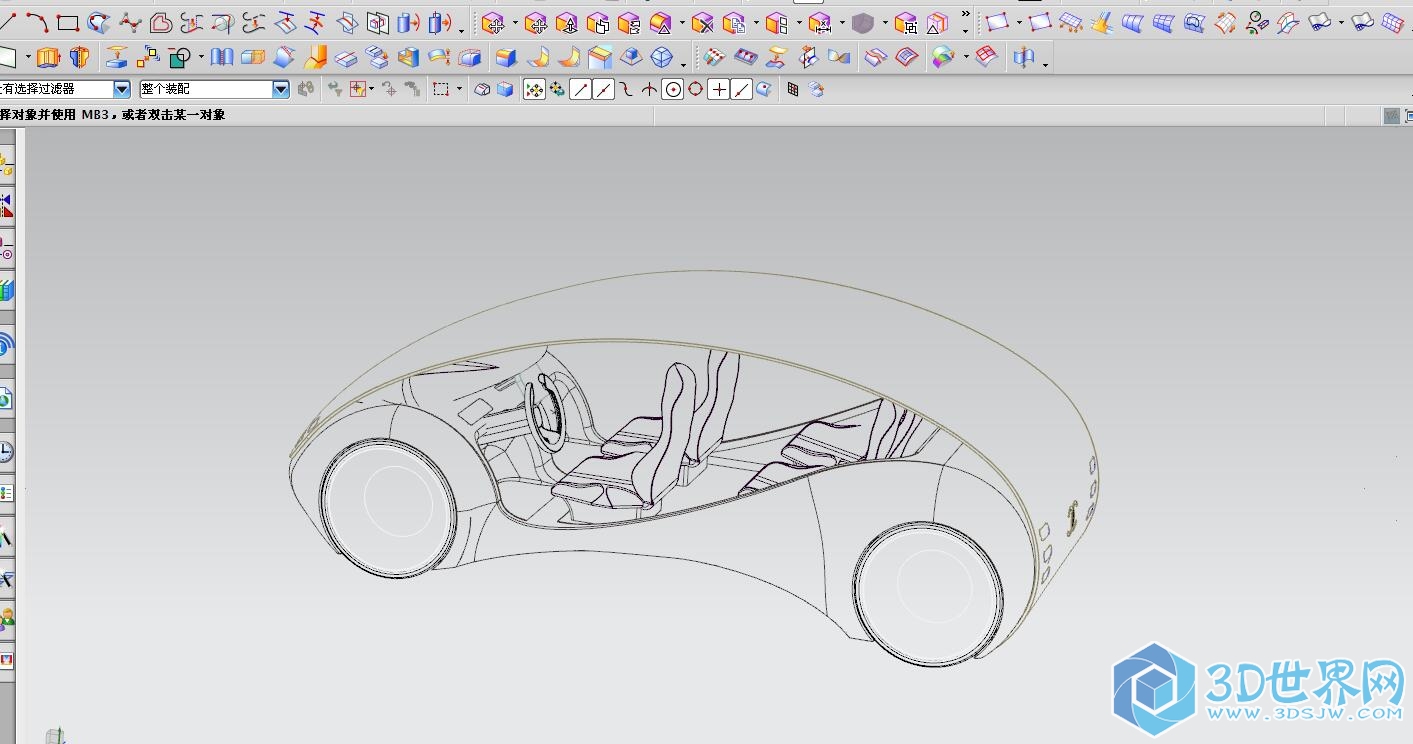Toggle Mid Point snap option
1413x744 pixels.
tap(603, 90)
